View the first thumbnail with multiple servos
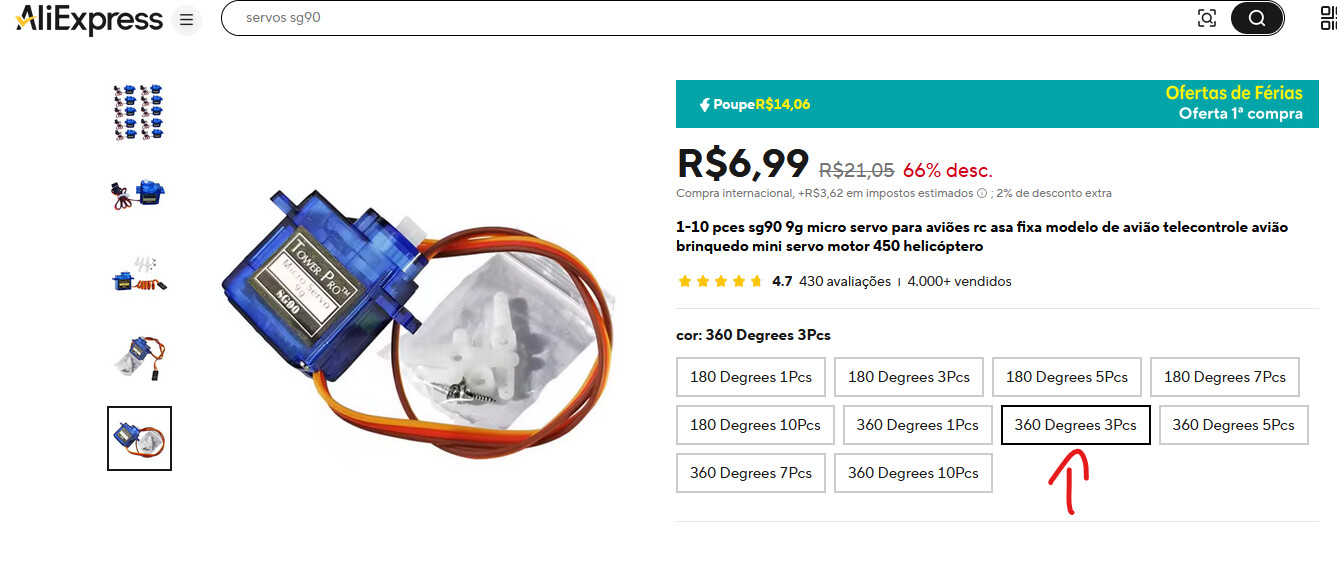The image size is (1337, 564). (139, 112)
